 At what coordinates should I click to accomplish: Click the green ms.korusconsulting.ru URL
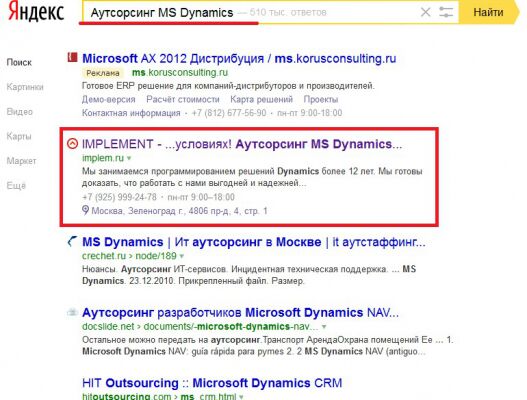pyautogui.click(x=180, y=73)
